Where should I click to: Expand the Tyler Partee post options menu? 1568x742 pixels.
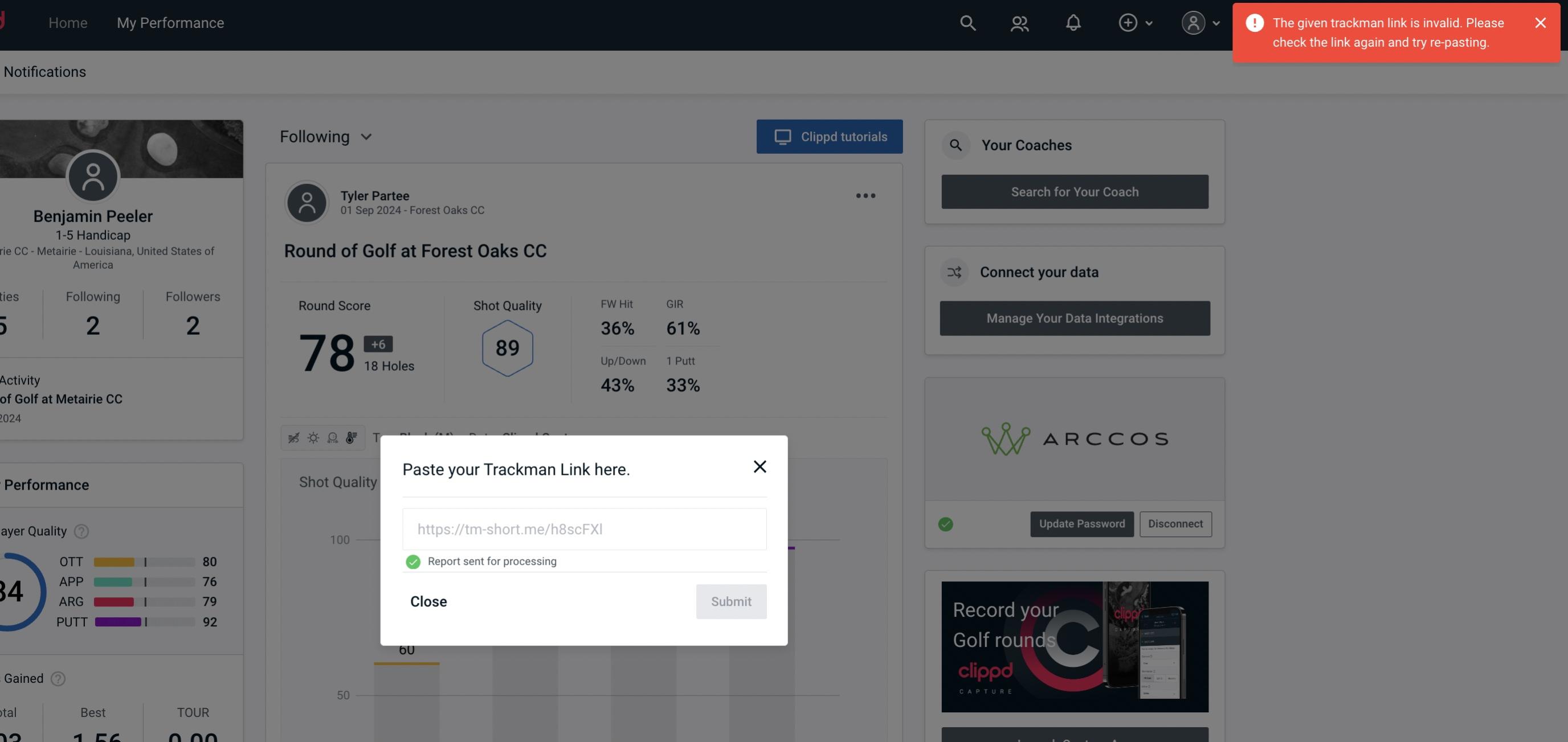pyautogui.click(x=866, y=195)
